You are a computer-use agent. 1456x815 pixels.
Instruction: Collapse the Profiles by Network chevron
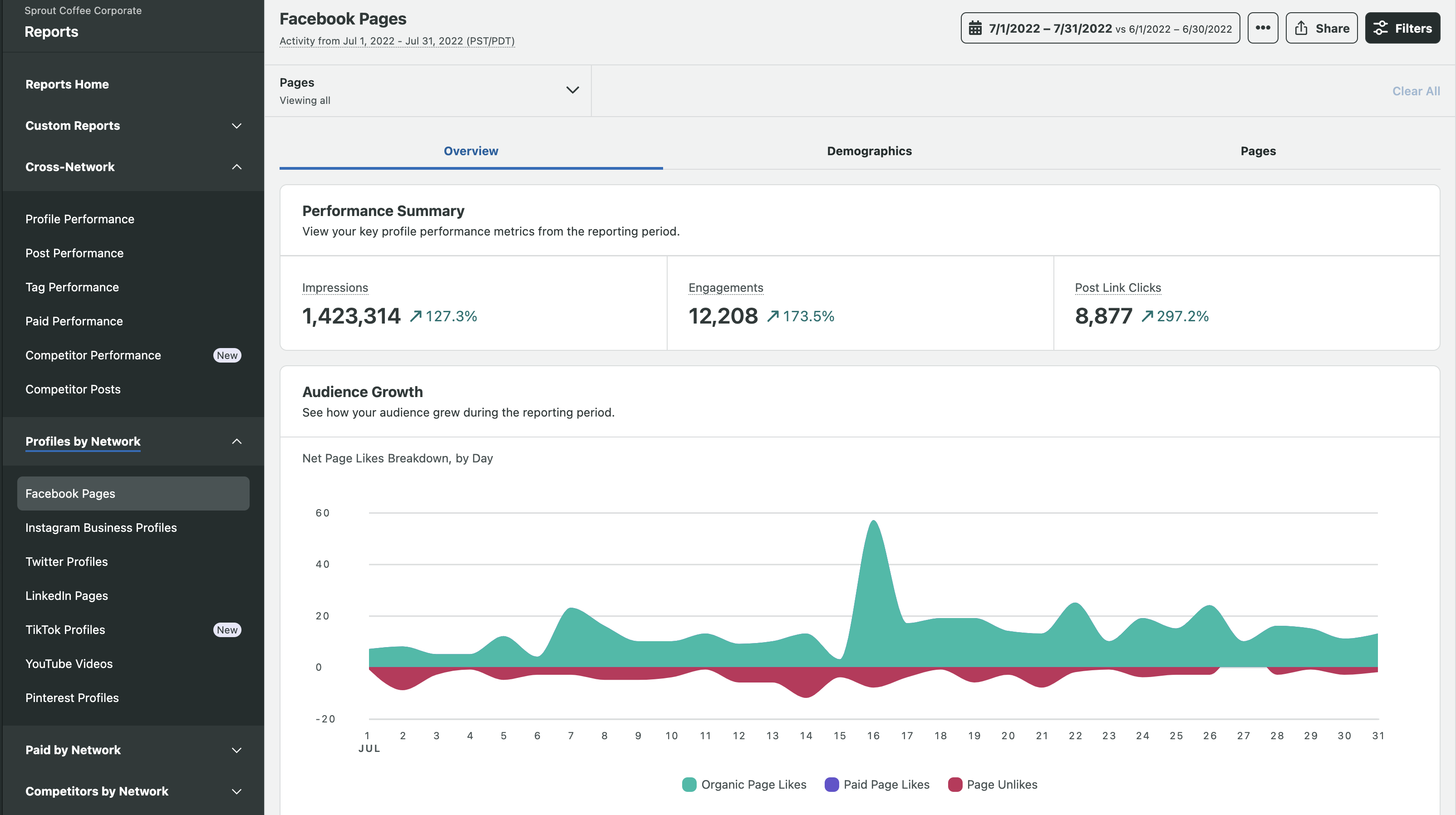[237, 442]
